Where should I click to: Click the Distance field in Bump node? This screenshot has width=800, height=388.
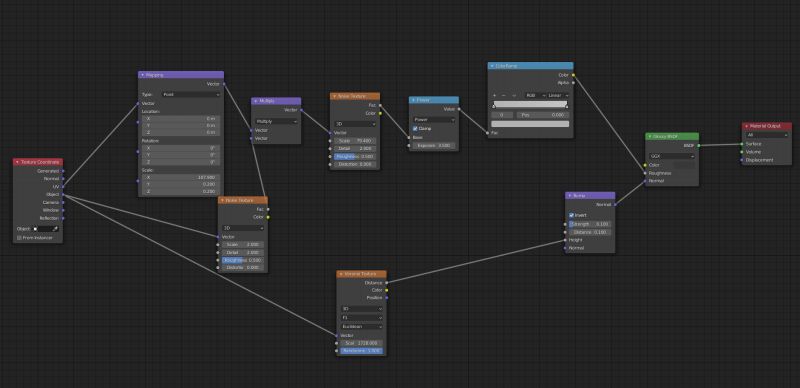click(590, 232)
